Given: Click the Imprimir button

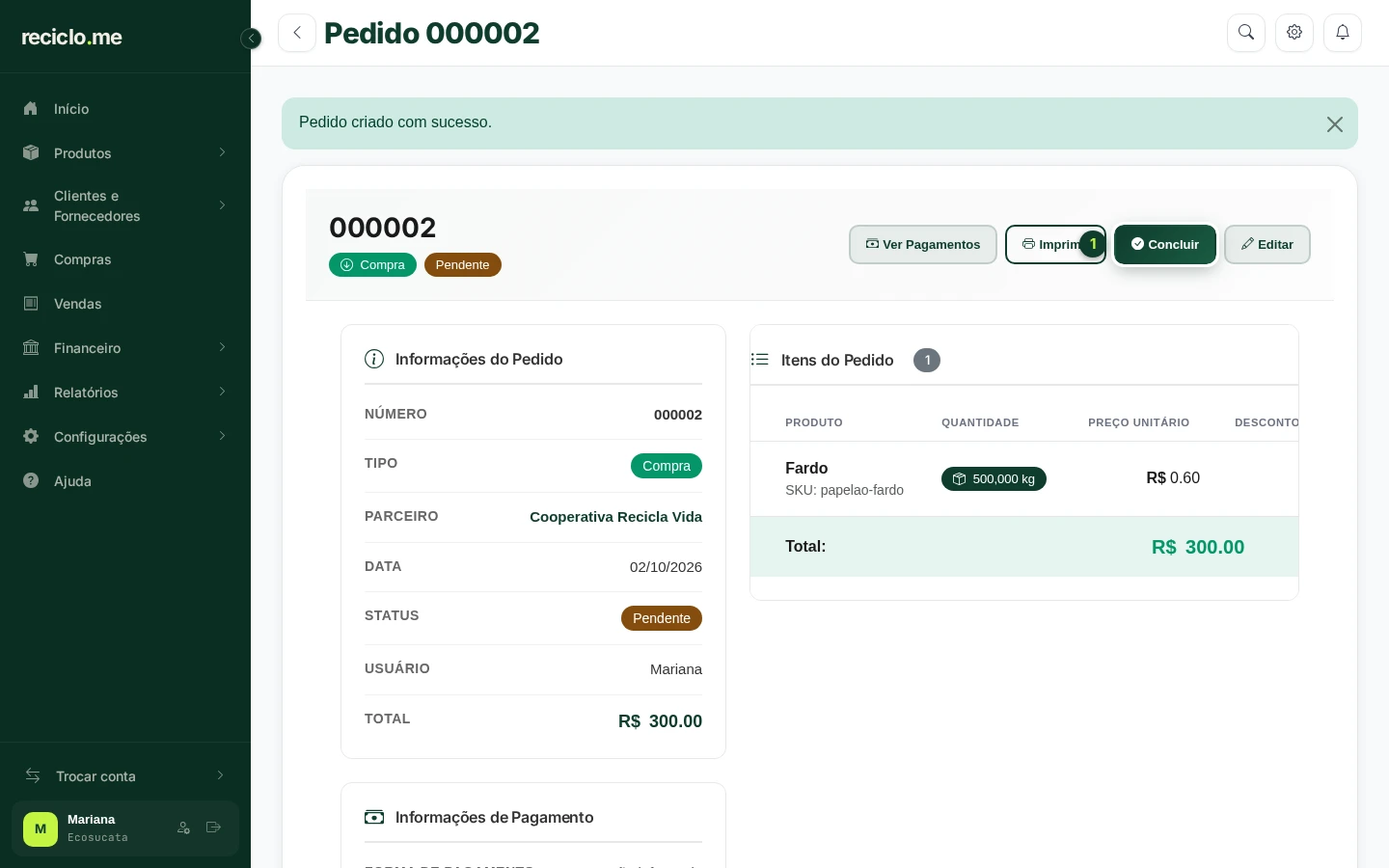Looking at the screenshot, I should click(x=1055, y=244).
